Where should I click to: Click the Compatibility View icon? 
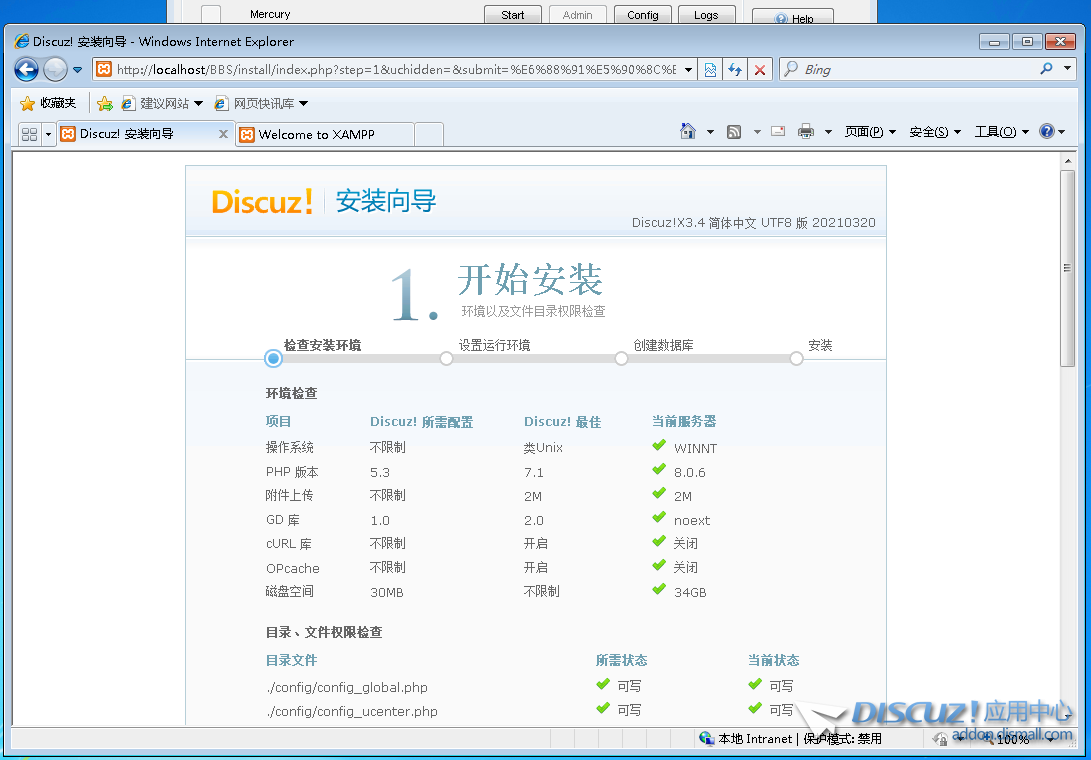(710, 70)
